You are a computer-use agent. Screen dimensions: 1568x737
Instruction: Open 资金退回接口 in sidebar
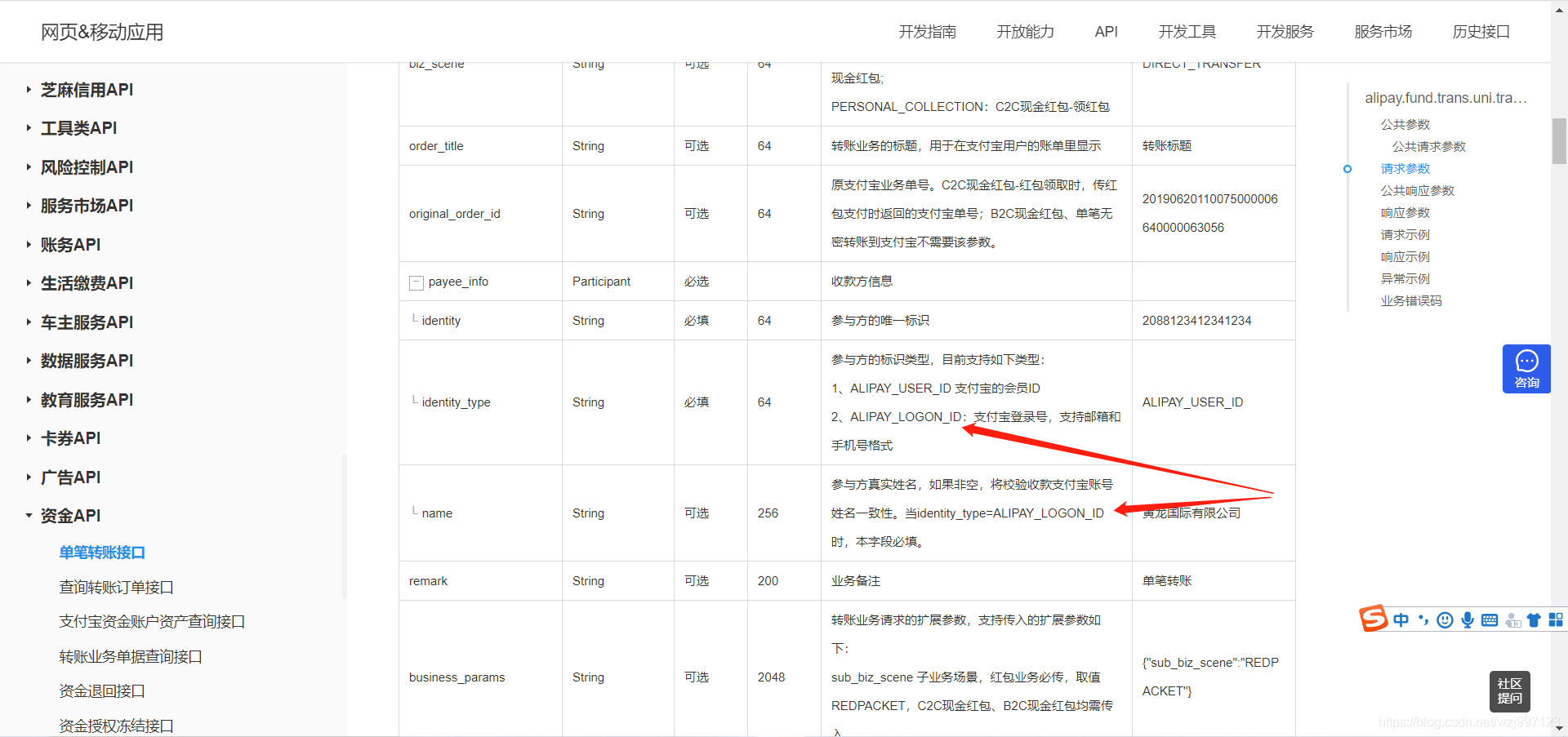point(102,691)
